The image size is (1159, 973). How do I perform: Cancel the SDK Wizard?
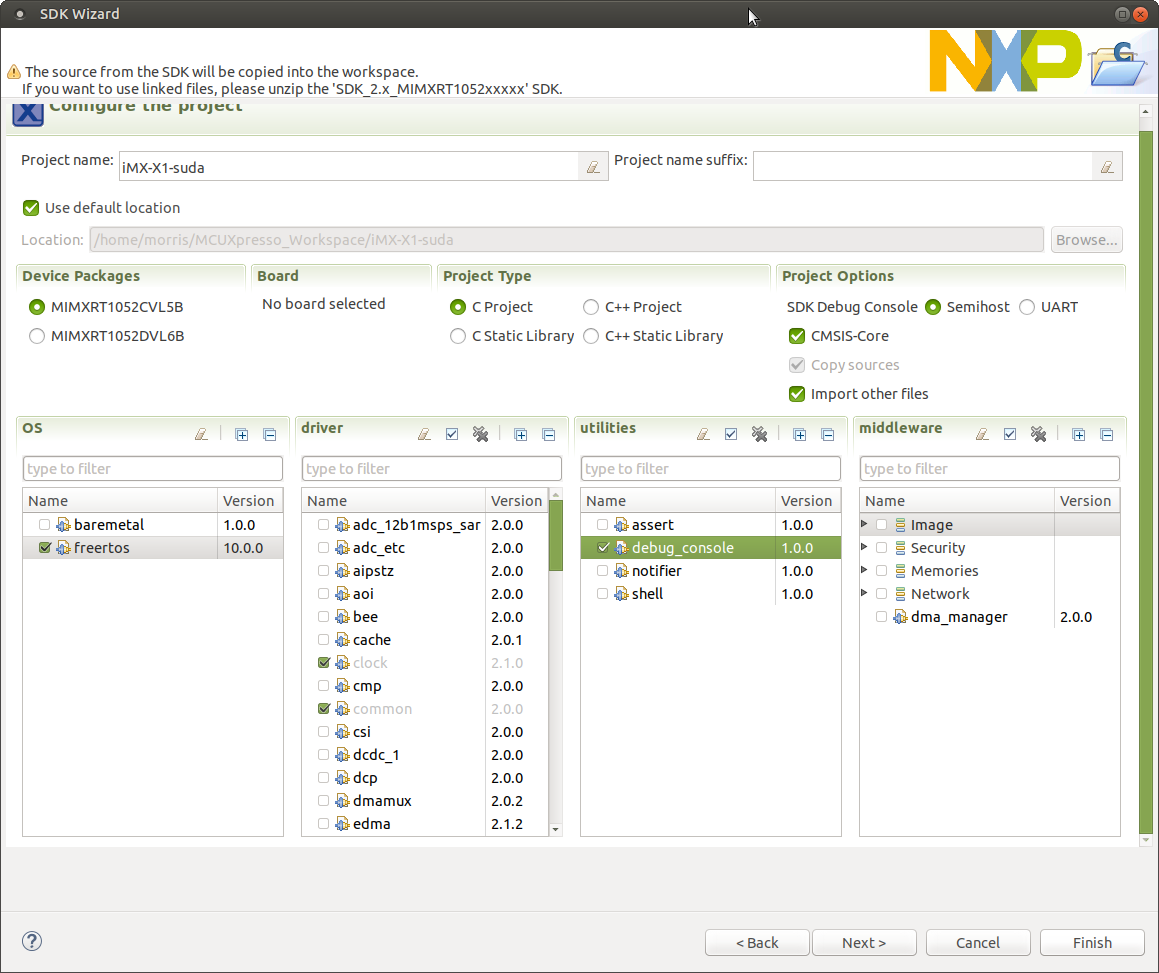tap(978, 943)
